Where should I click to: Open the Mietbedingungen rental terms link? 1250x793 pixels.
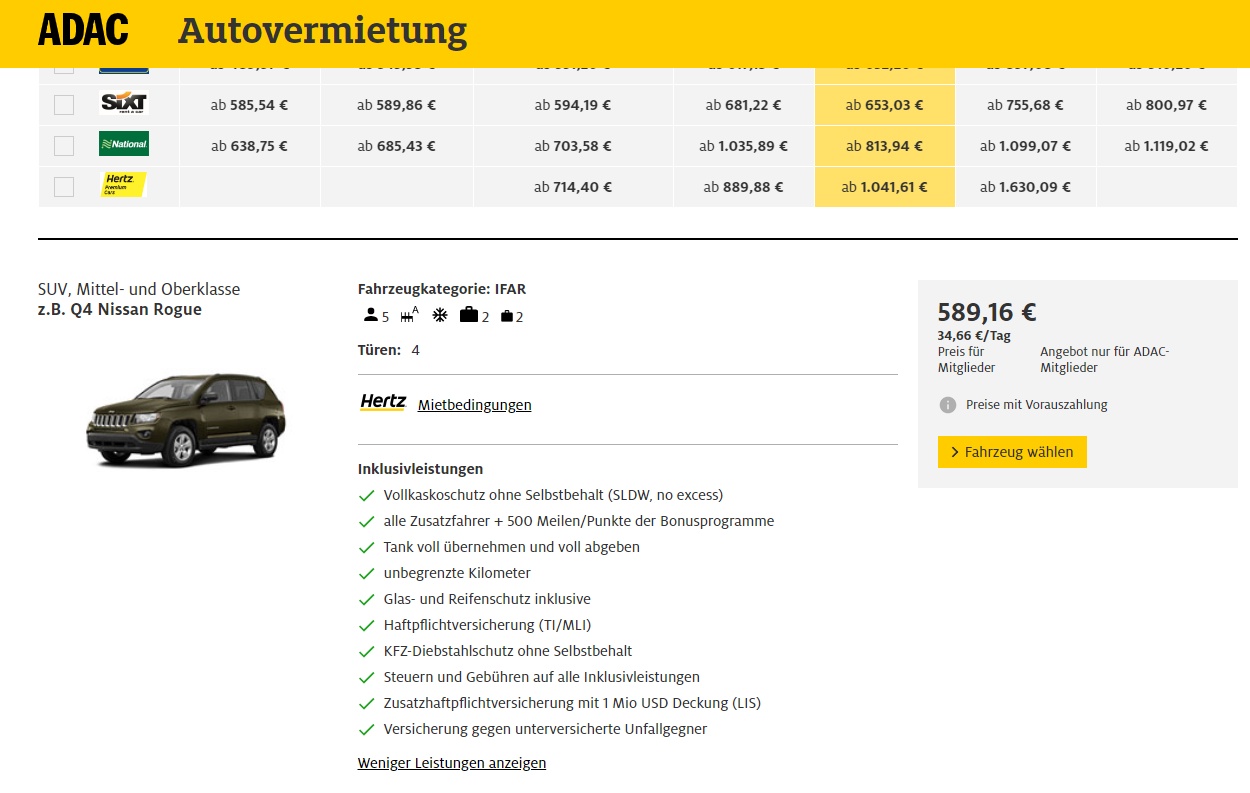(x=474, y=405)
